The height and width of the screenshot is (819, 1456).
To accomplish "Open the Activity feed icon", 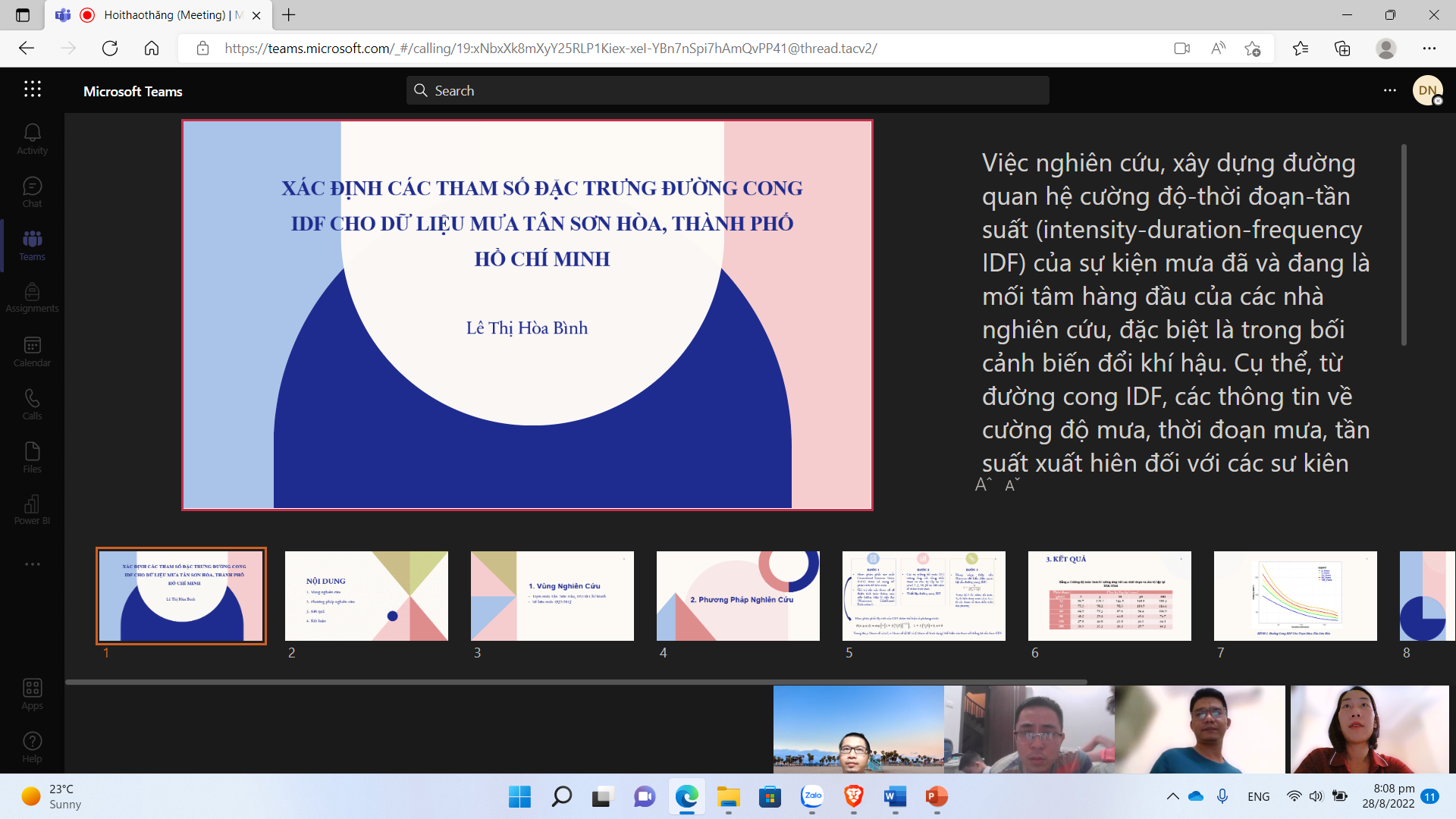I will [32, 139].
